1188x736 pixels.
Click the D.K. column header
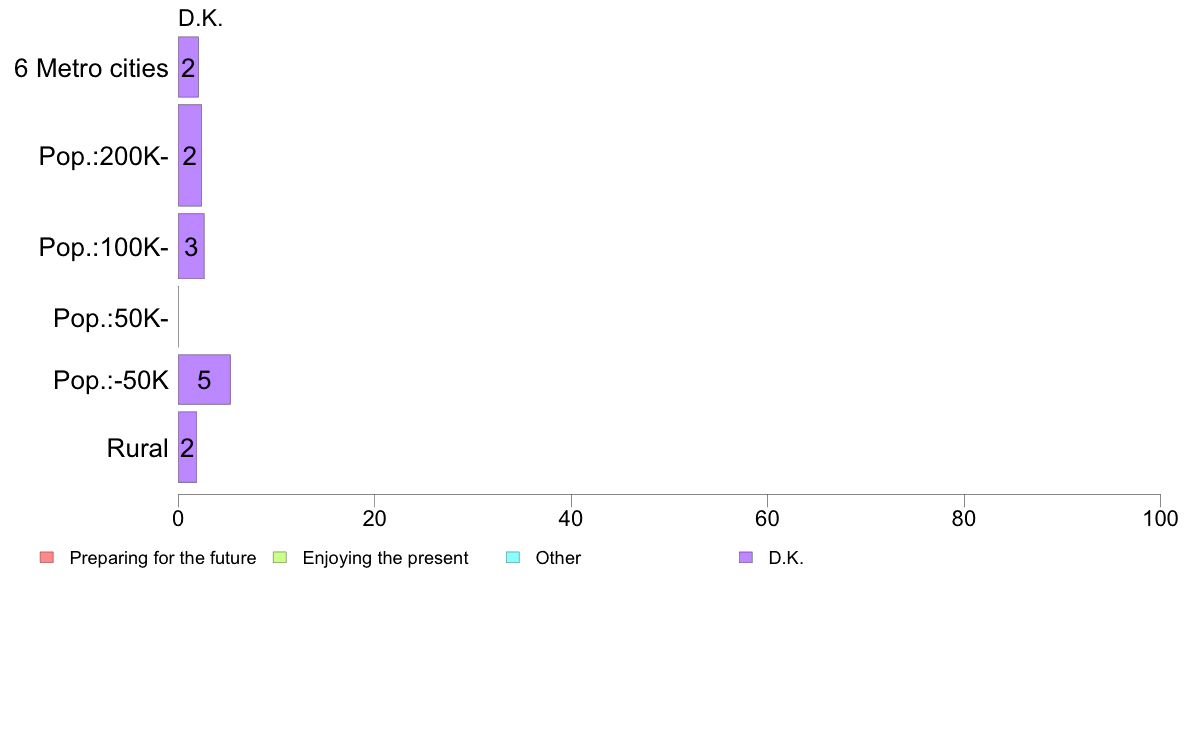coord(200,19)
